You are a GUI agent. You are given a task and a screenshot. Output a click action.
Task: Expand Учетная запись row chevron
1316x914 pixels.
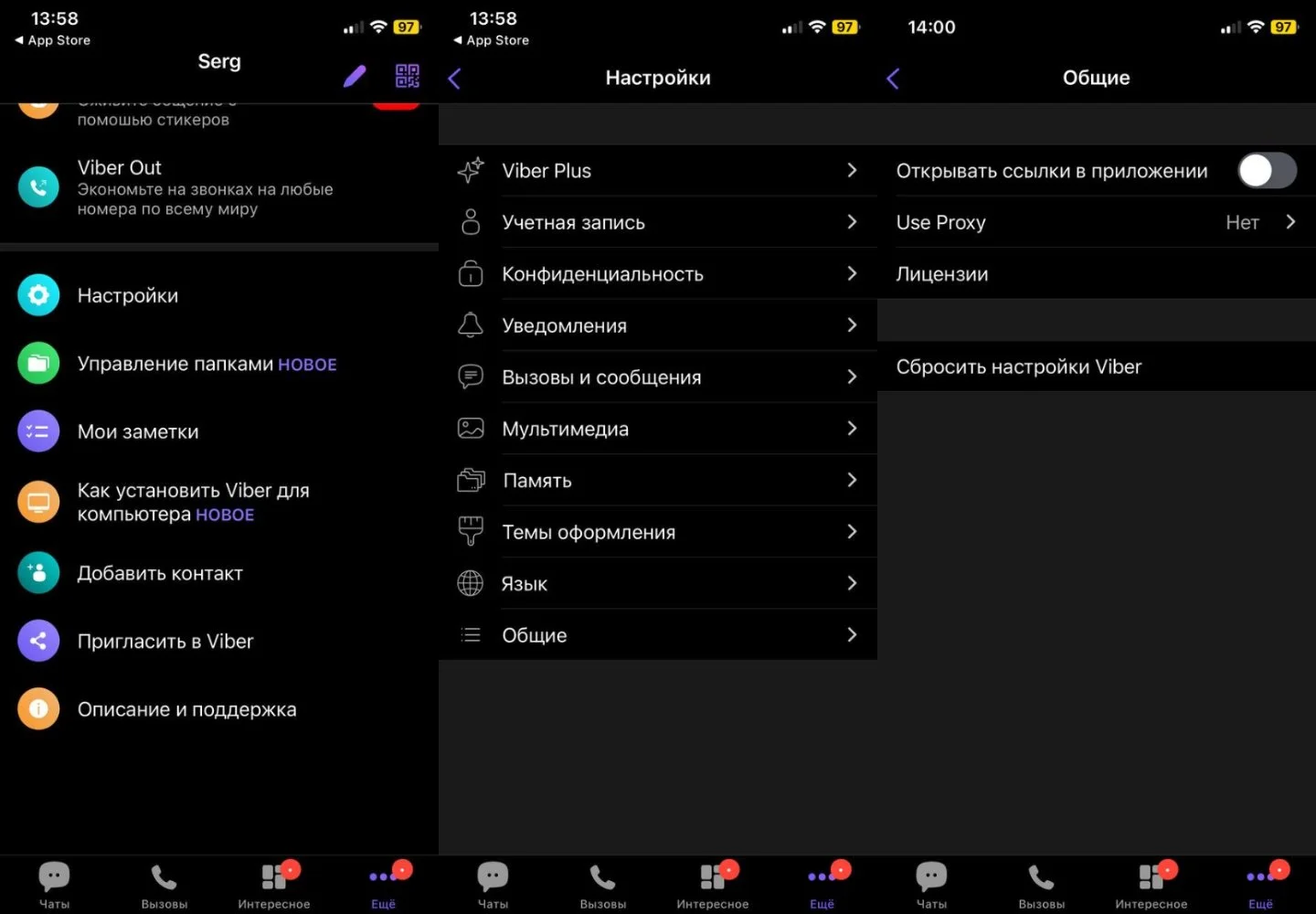point(852,222)
